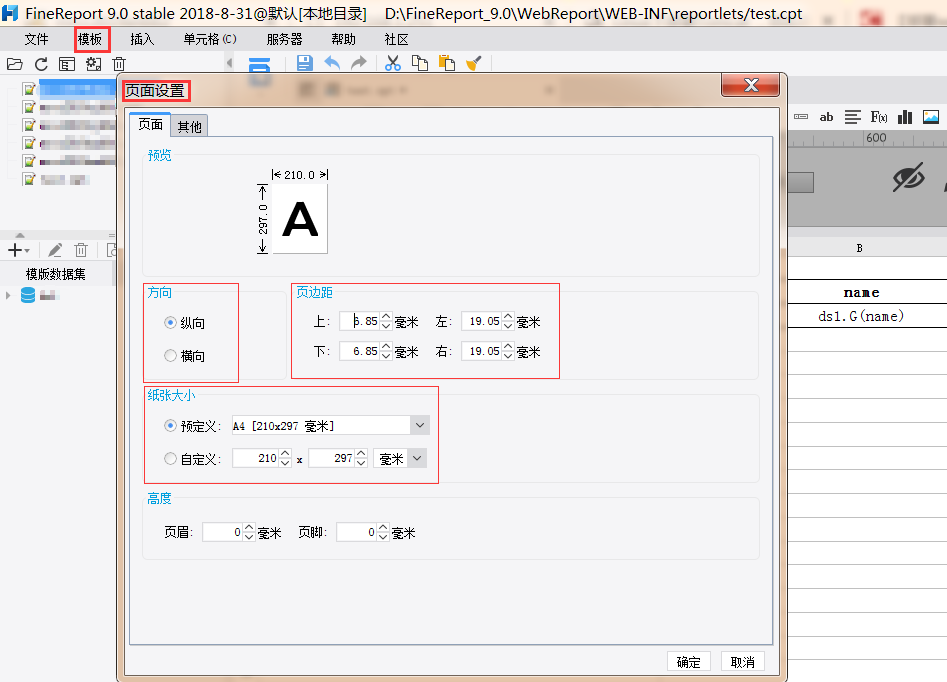Click the 取消 cancel button

tap(743, 662)
